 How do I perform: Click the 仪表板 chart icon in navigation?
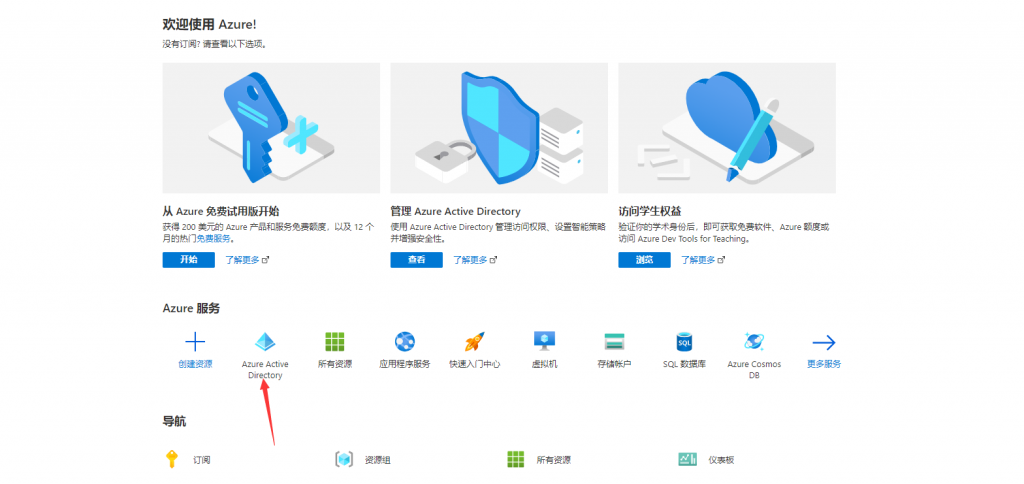click(688, 459)
